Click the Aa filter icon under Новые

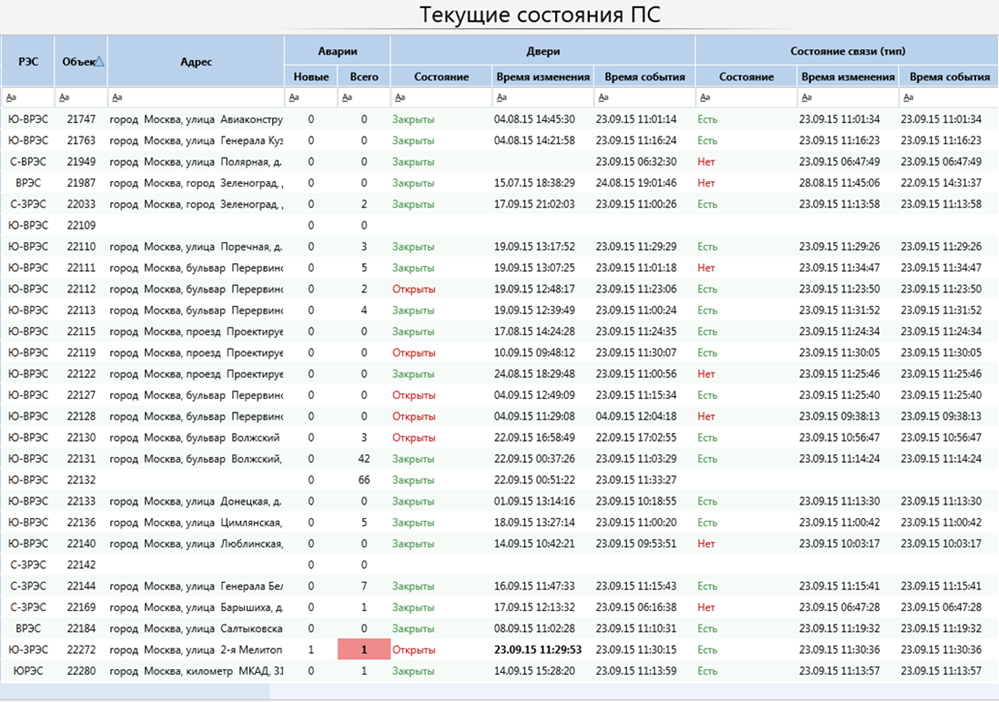point(292,98)
